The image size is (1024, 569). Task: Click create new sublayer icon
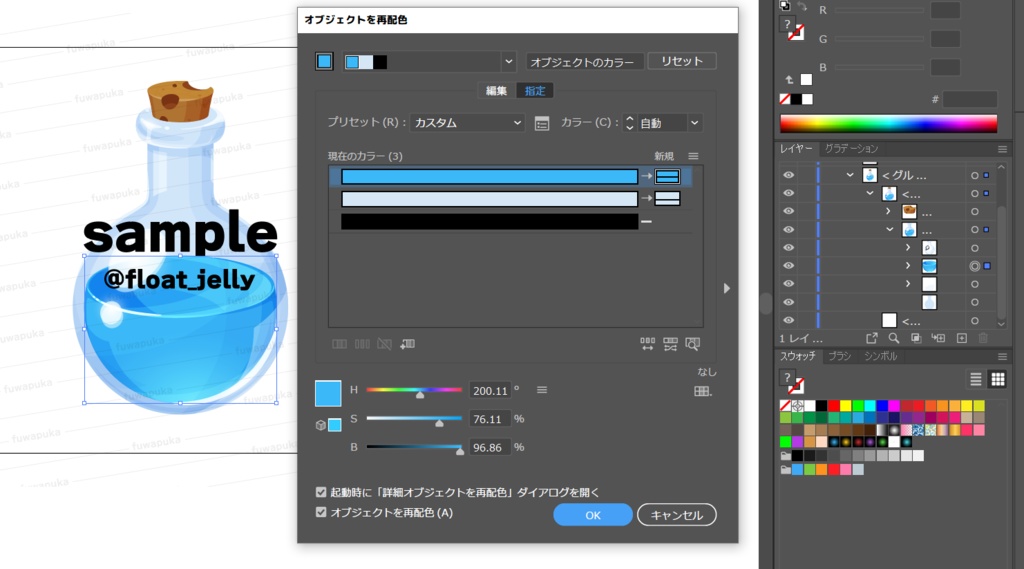[938, 338]
